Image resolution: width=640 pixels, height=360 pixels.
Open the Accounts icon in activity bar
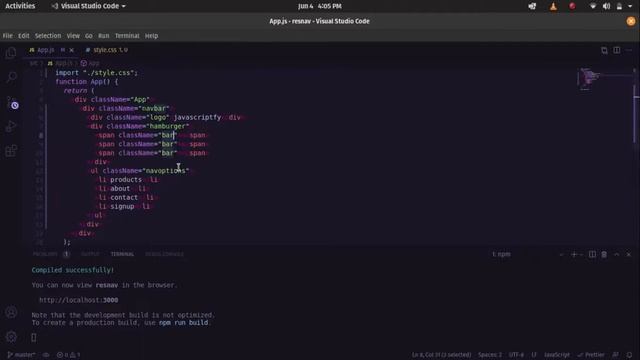click(11, 312)
